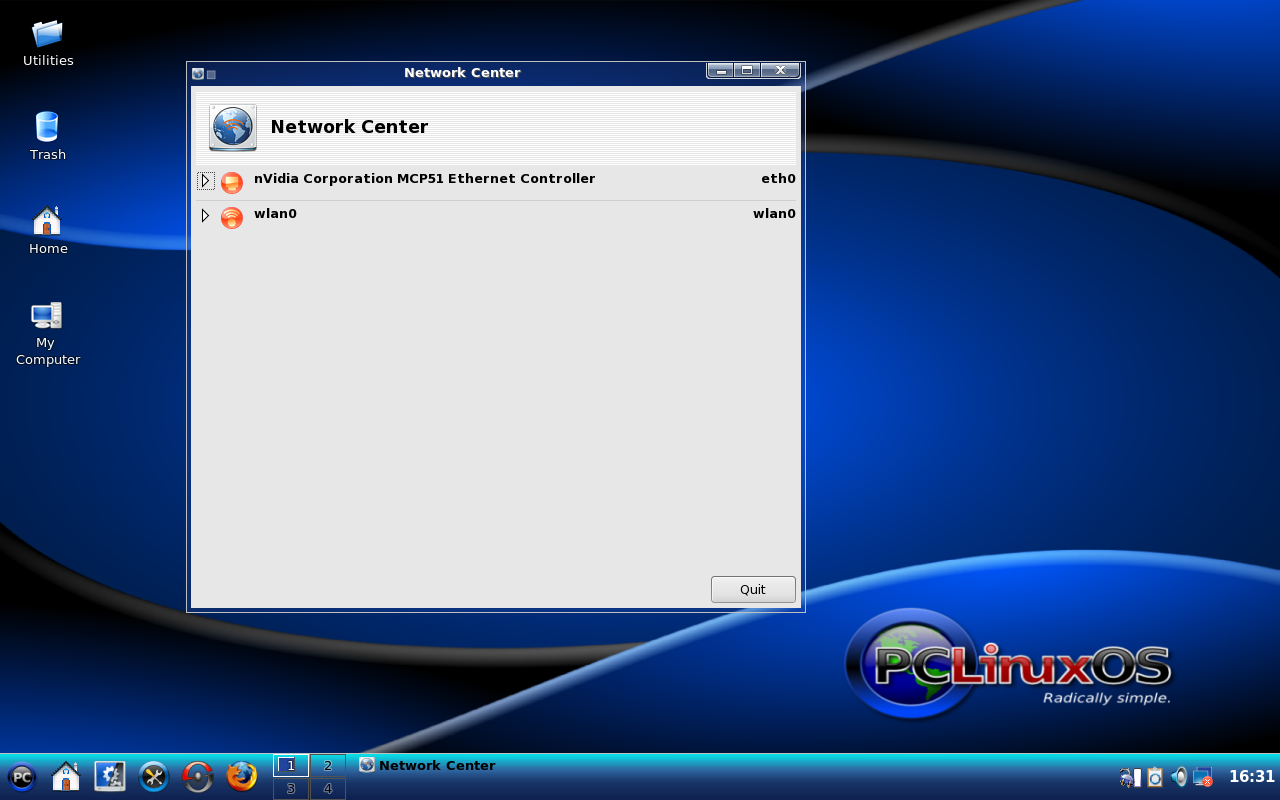Open the Home folder desktop icon

[x=48, y=231]
